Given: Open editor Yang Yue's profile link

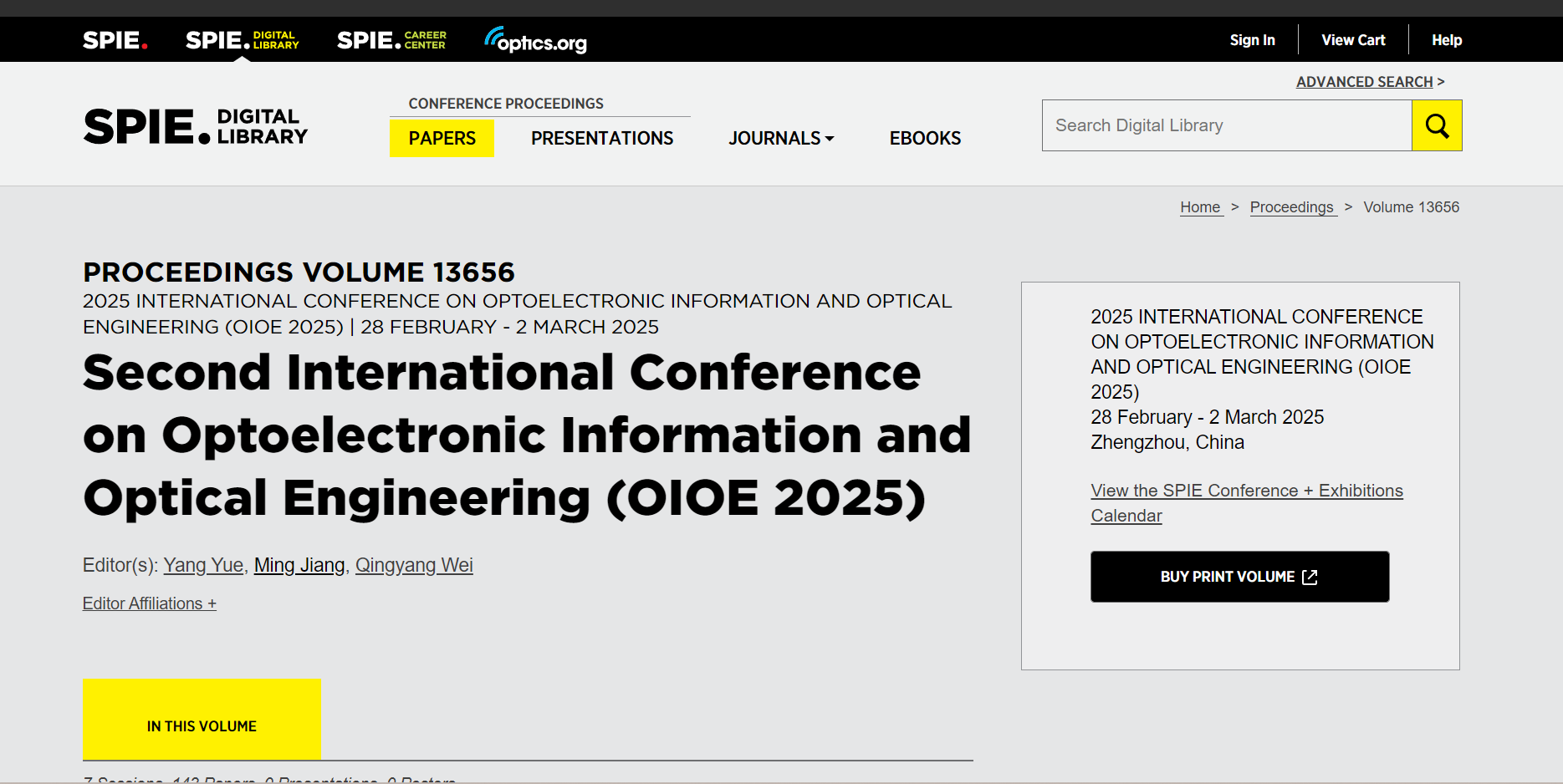Looking at the screenshot, I should (203, 565).
